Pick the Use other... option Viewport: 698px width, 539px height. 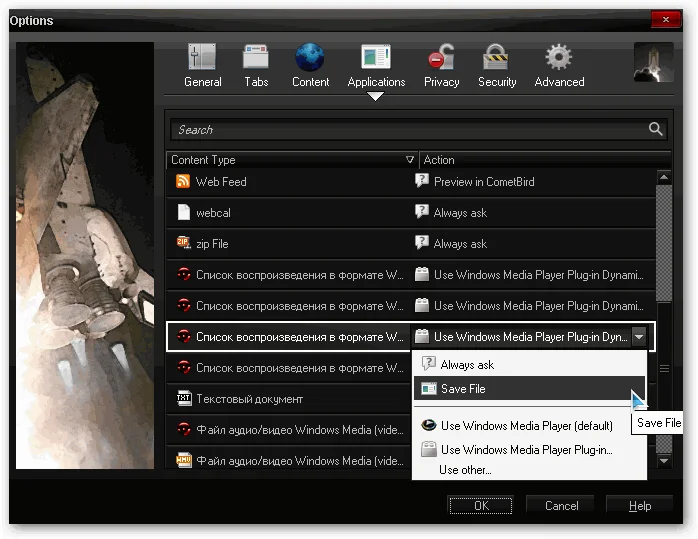[x=465, y=470]
